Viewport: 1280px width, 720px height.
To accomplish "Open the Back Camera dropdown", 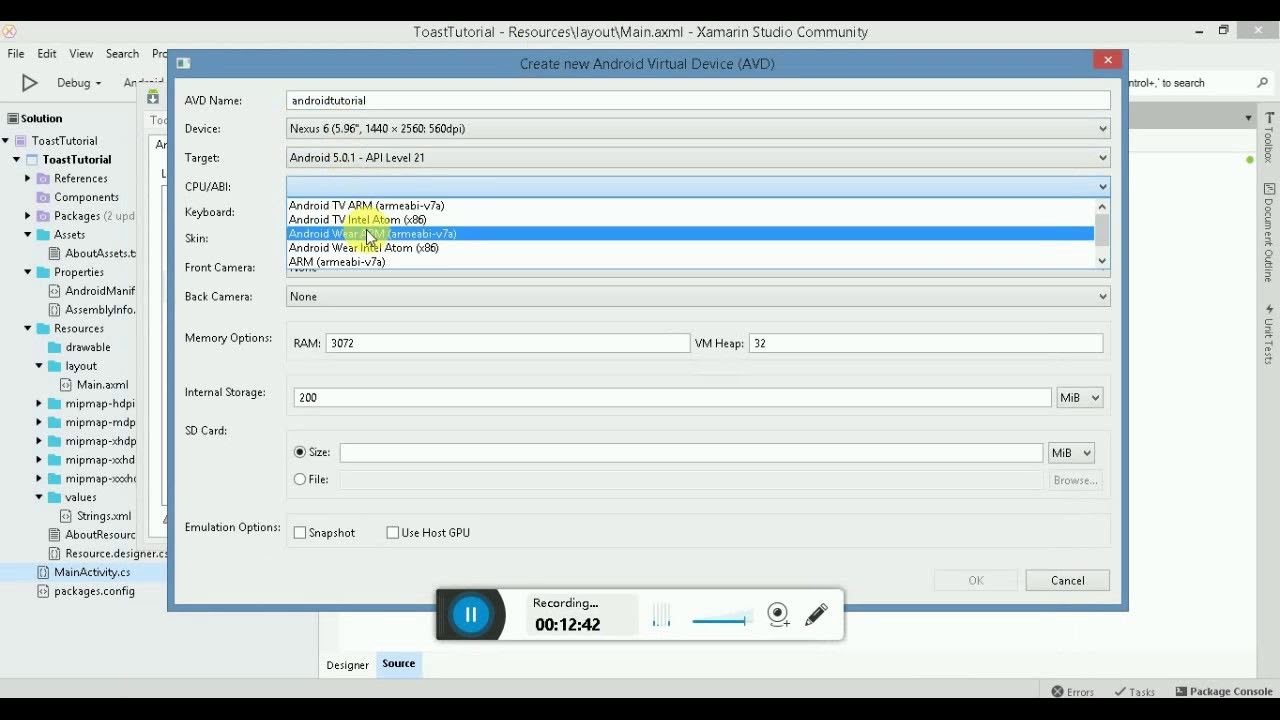I will pos(698,297).
